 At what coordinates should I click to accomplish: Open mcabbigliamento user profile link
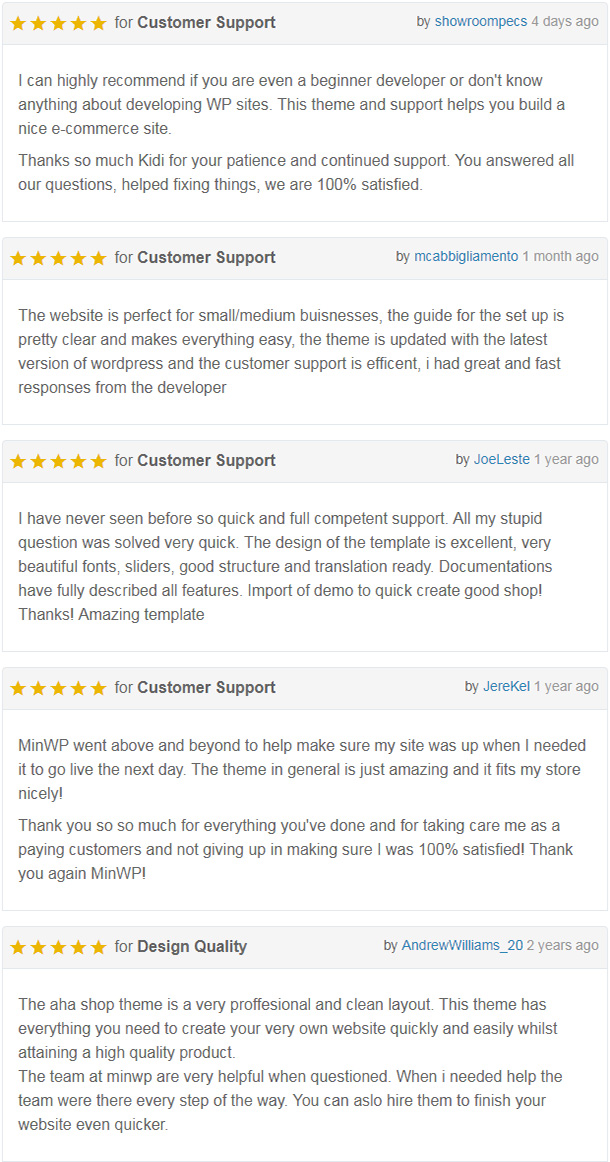pyautogui.click(x=466, y=256)
